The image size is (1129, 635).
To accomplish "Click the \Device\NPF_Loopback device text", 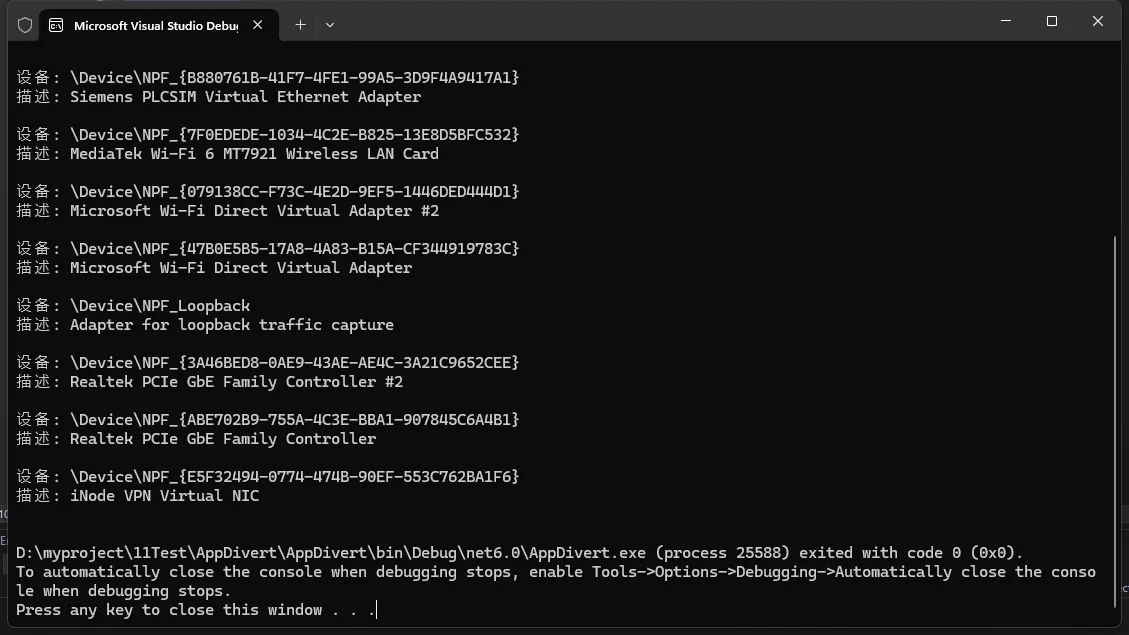I will 160,306.
